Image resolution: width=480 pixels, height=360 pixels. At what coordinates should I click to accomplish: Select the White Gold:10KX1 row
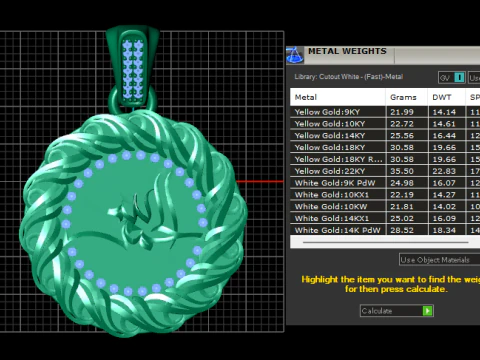point(385,195)
